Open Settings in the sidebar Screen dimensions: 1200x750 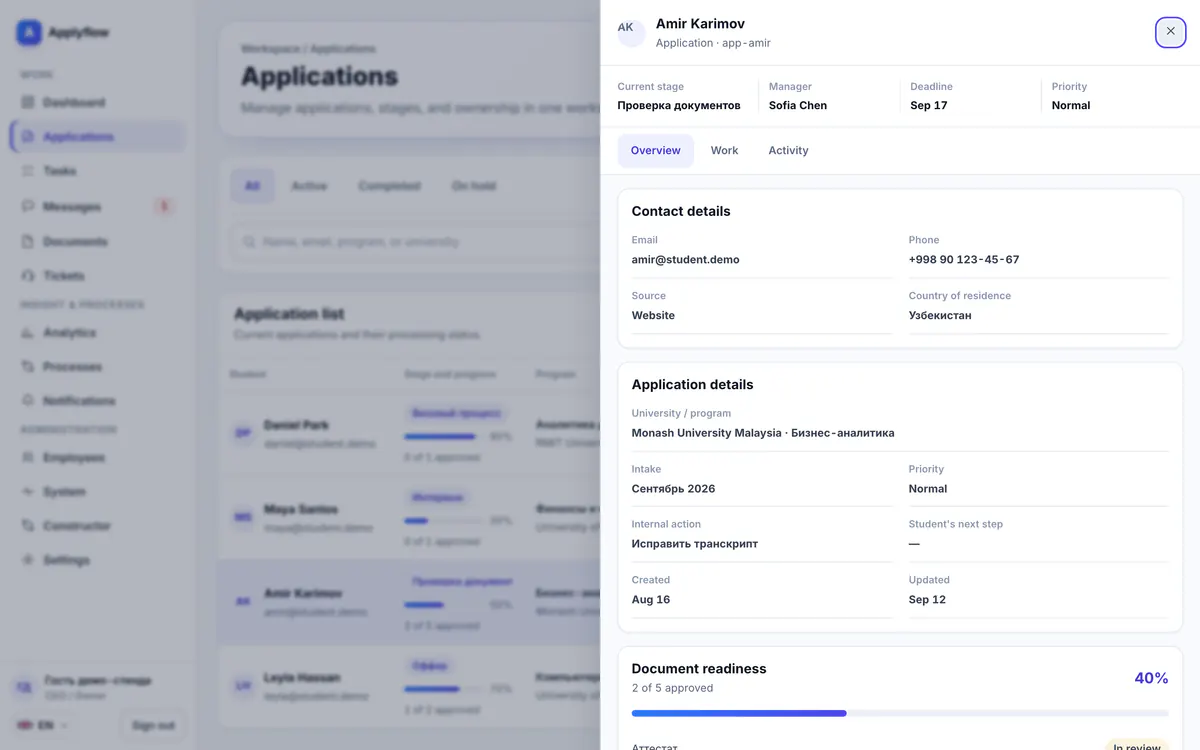[98, 560]
